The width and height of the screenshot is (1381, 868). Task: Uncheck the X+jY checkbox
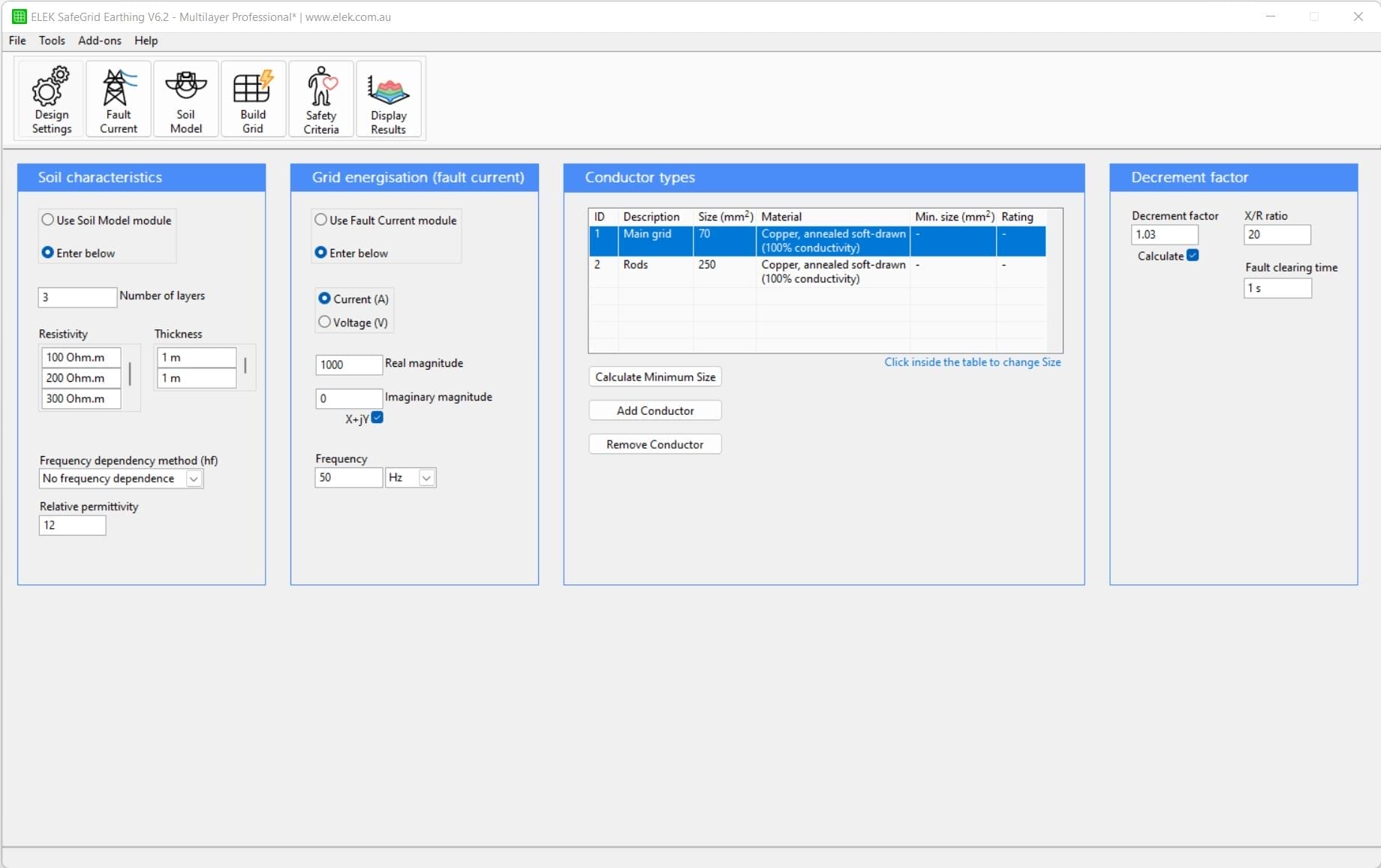click(378, 419)
